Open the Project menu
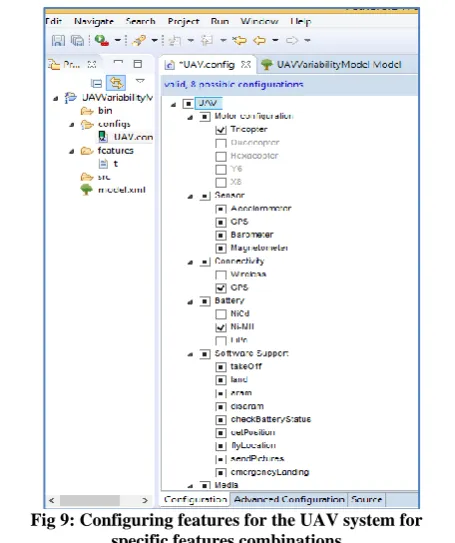 pyautogui.click(x=183, y=21)
